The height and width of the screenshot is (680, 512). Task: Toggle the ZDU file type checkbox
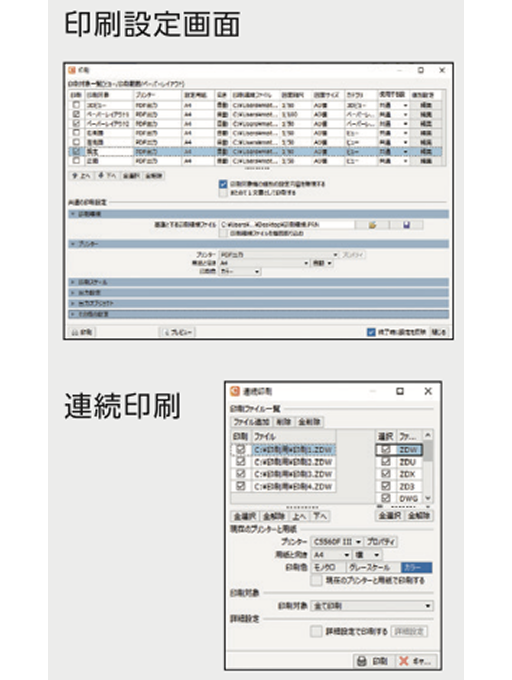(385, 461)
